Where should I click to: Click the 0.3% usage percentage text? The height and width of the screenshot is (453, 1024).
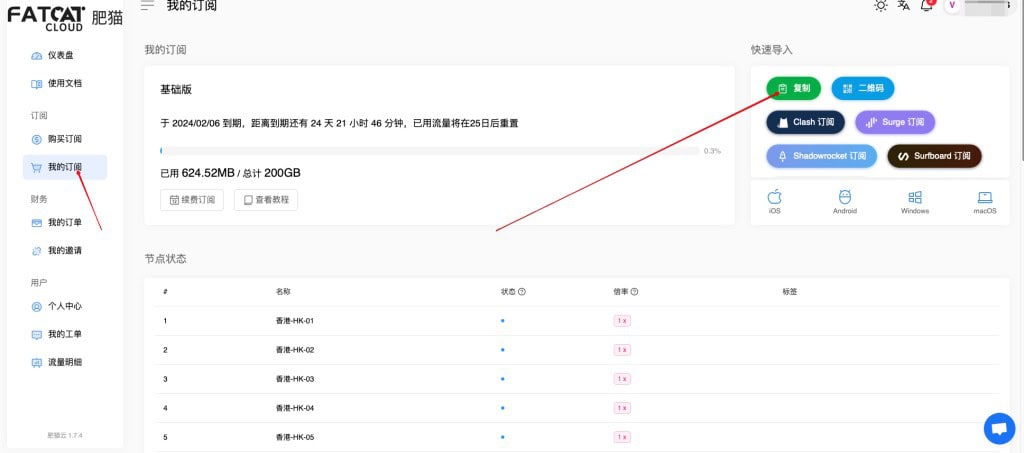tap(712, 151)
